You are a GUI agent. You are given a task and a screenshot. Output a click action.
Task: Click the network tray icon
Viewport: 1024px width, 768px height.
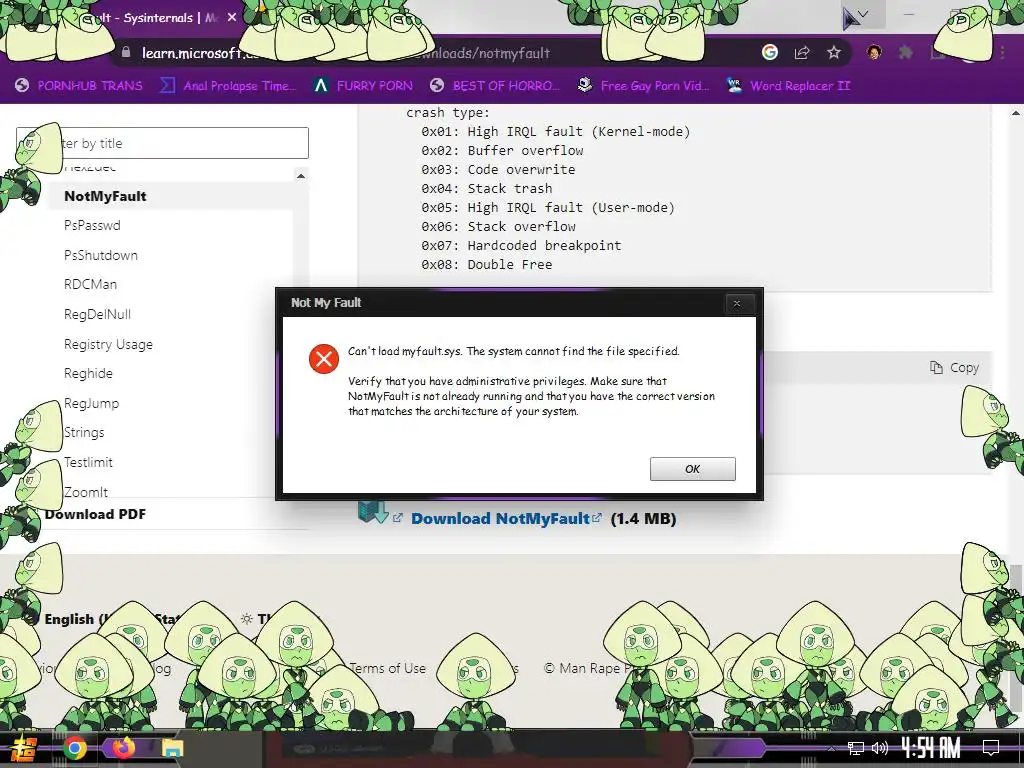click(856, 748)
